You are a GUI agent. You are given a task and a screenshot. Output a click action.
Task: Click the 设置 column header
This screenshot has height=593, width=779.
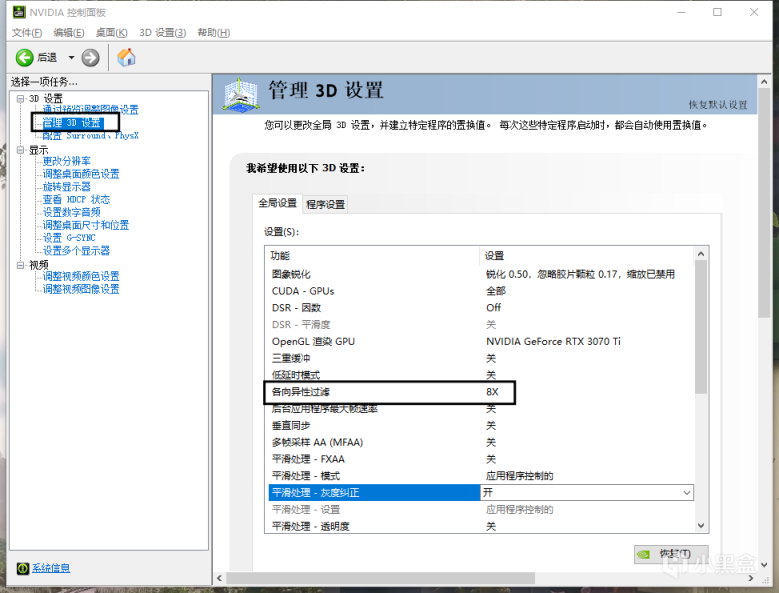click(587, 255)
